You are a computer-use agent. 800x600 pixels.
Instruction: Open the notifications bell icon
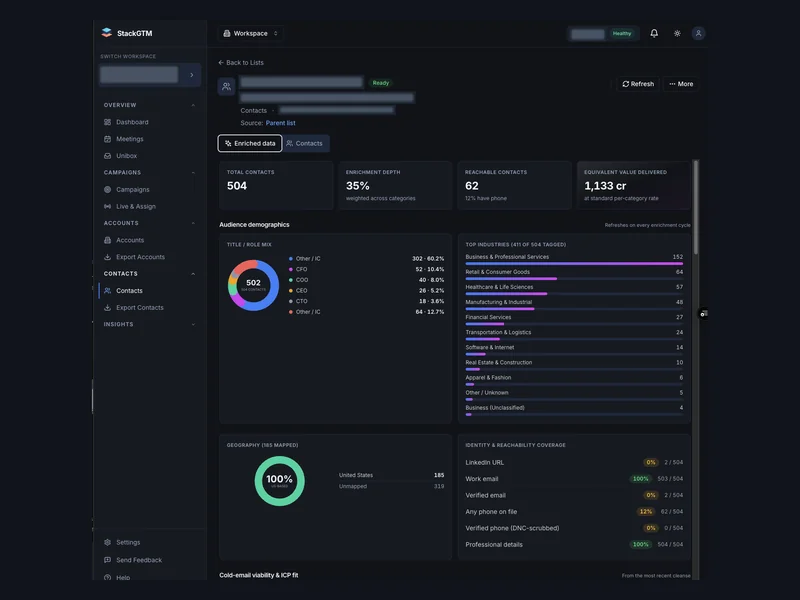[x=654, y=33]
